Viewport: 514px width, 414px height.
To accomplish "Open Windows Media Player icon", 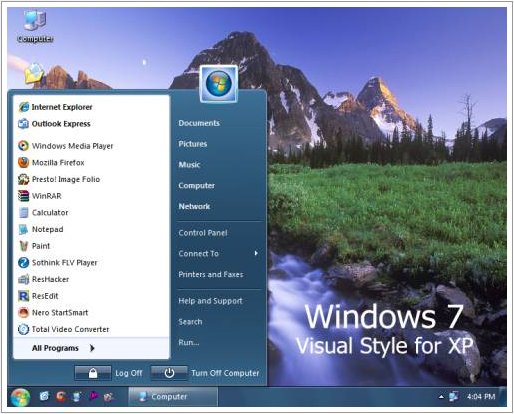I will (23, 146).
